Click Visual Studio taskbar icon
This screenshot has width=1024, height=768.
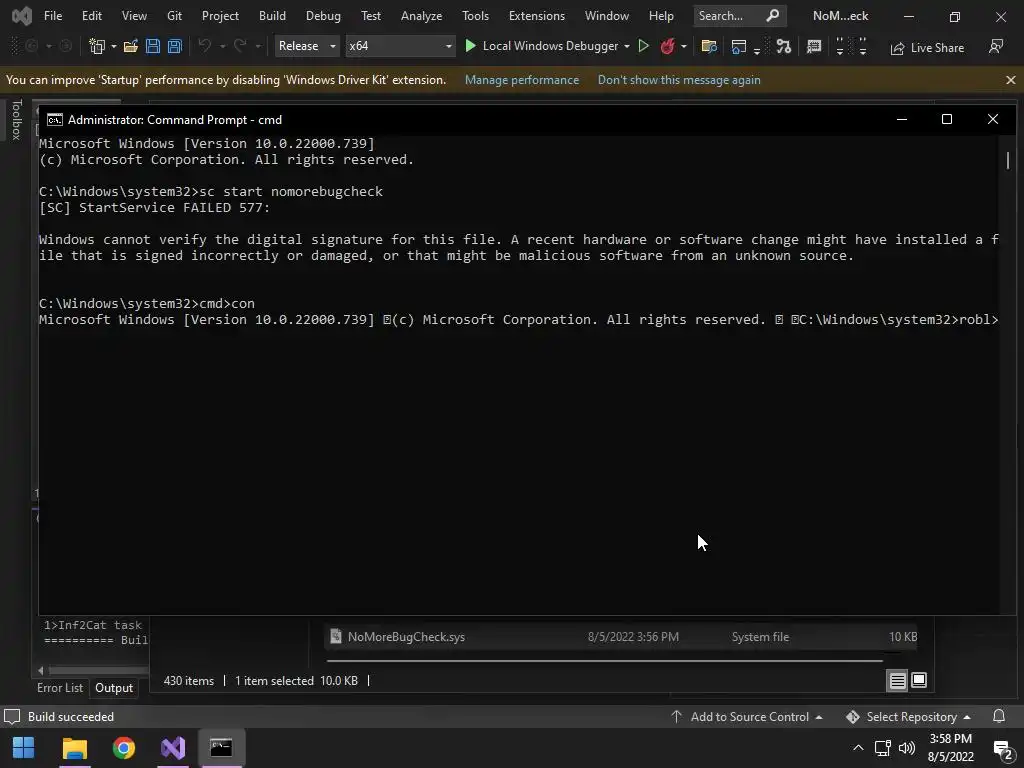point(173,748)
